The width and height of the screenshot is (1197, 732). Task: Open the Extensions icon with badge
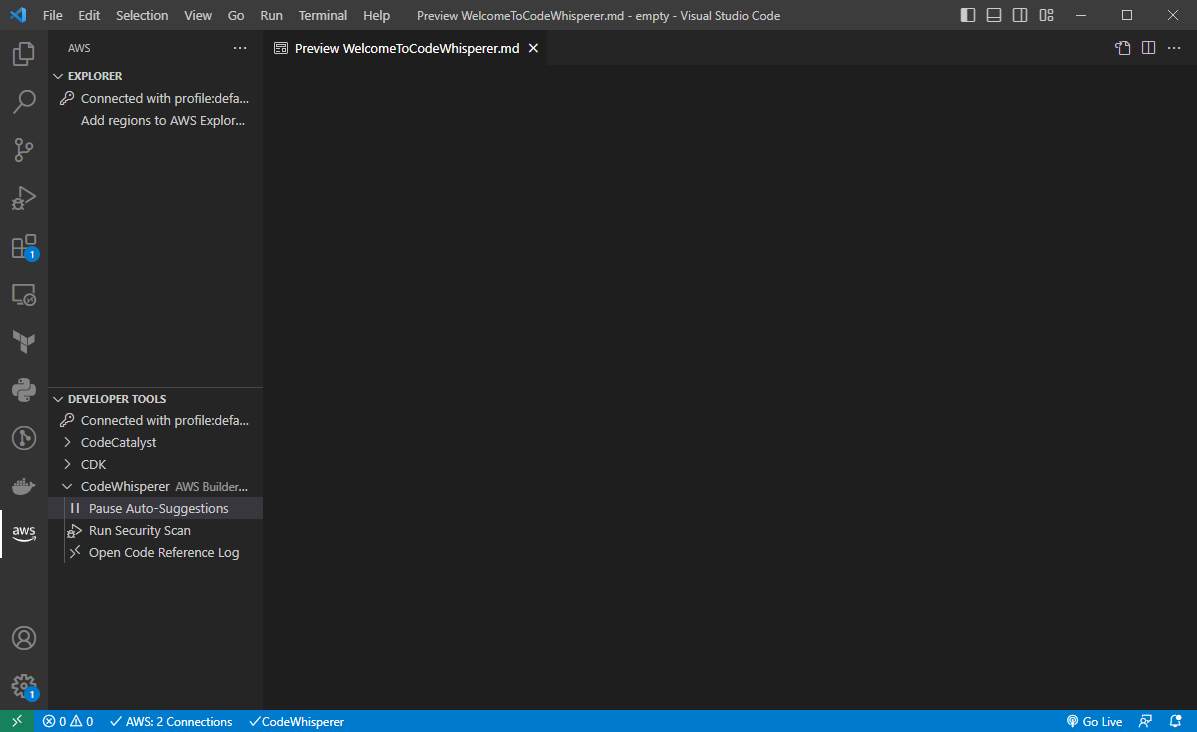pyautogui.click(x=24, y=247)
